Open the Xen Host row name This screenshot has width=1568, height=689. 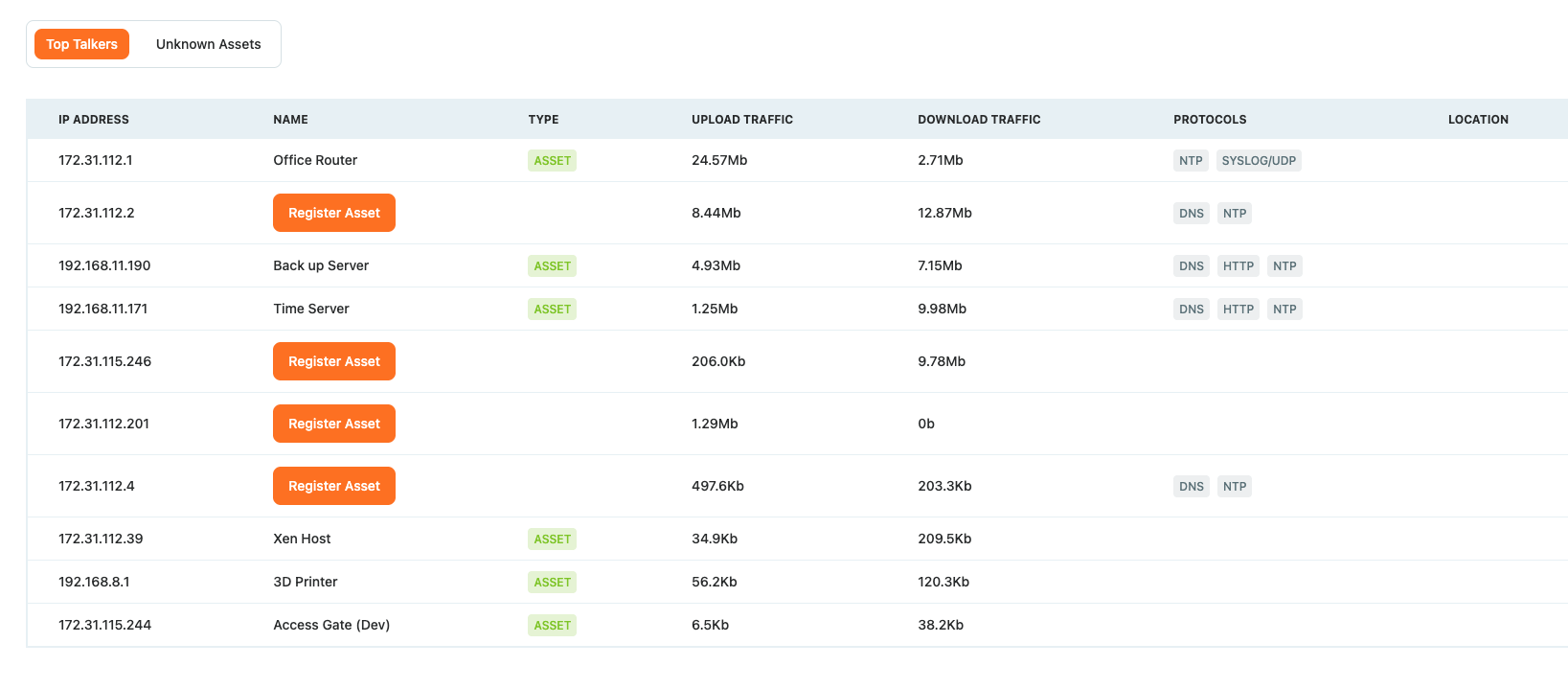tap(302, 539)
